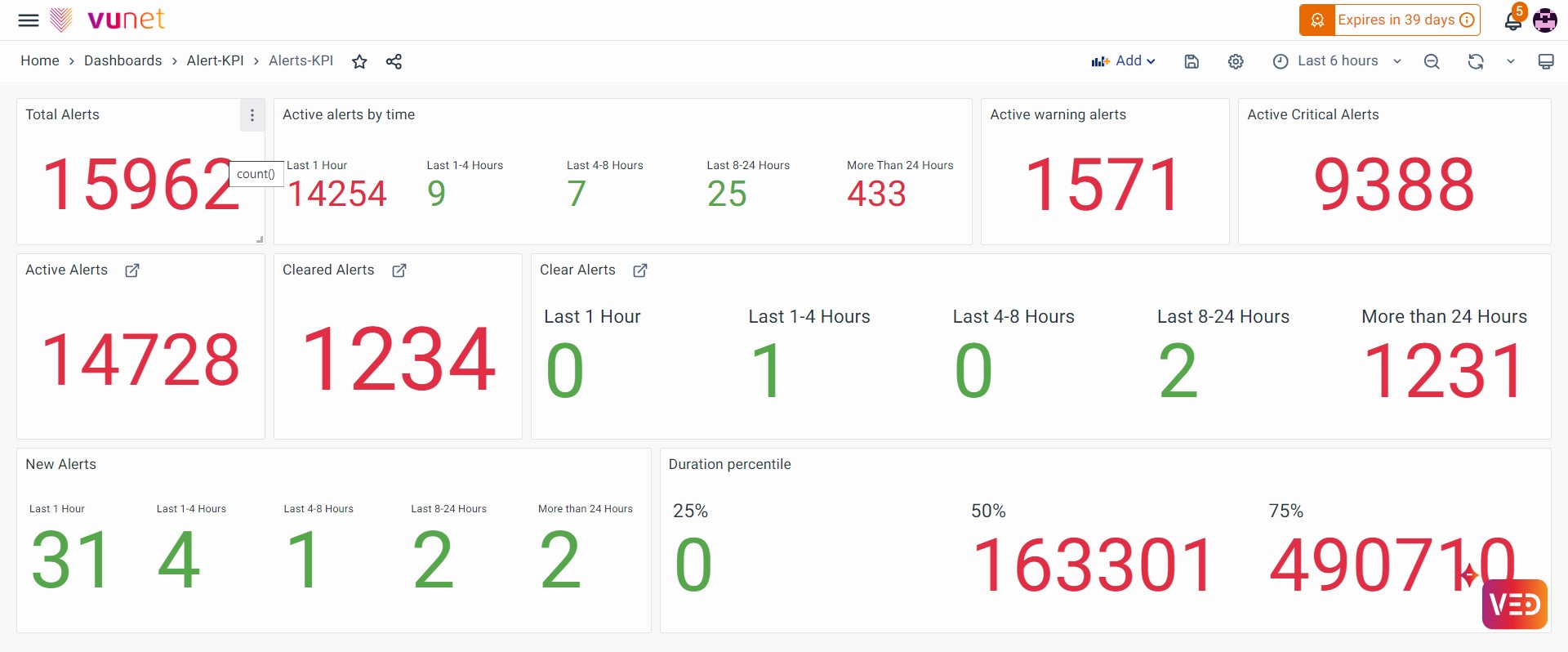Navigate to Dashboards breadcrumb link
The image size is (1568, 652).
tap(122, 61)
